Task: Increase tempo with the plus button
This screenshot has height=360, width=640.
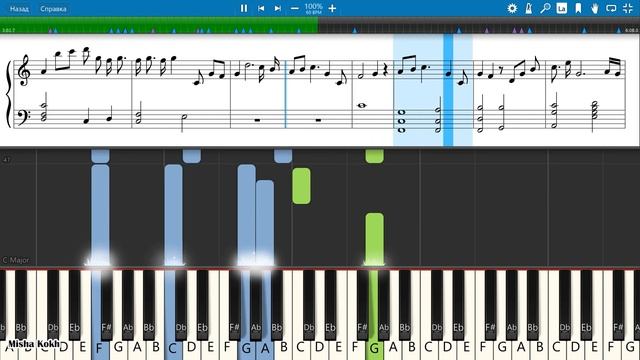Action: [x=332, y=8]
